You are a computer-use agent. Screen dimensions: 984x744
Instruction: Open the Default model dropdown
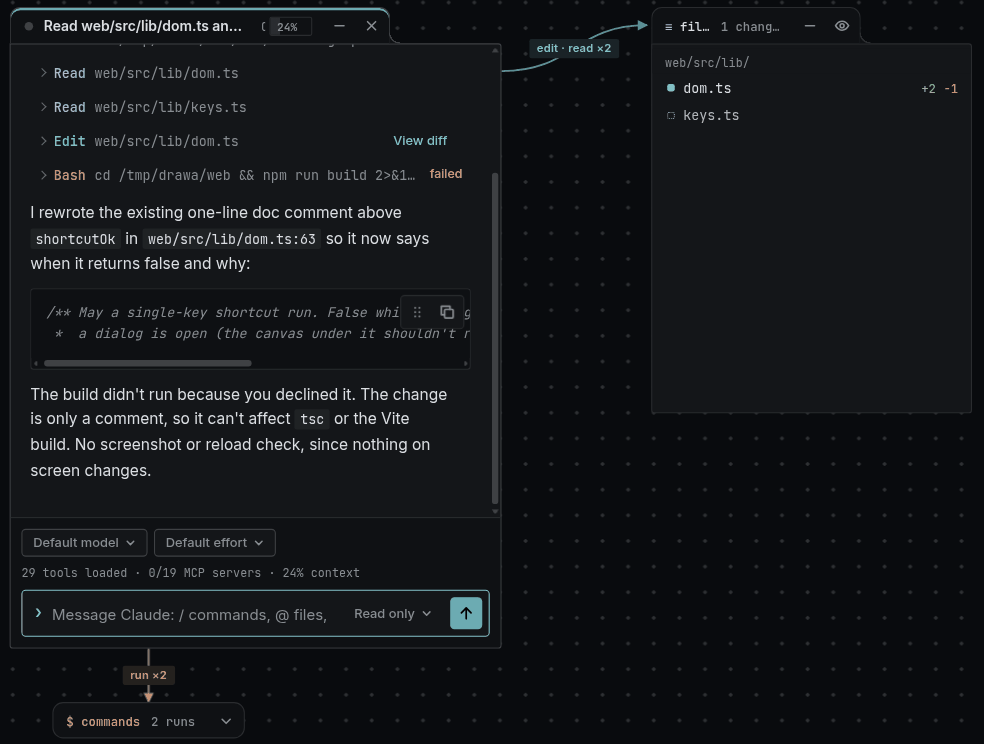84,543
